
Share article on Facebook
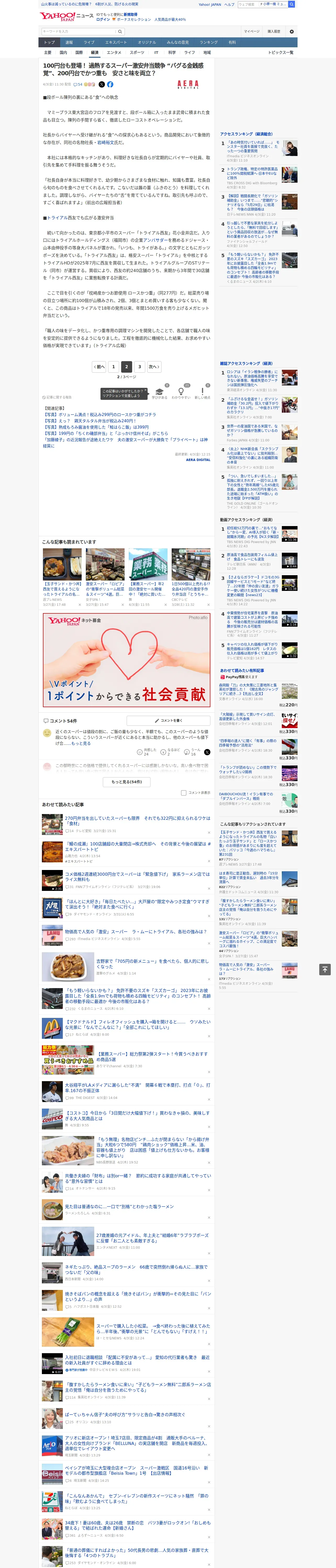point(110,85)
